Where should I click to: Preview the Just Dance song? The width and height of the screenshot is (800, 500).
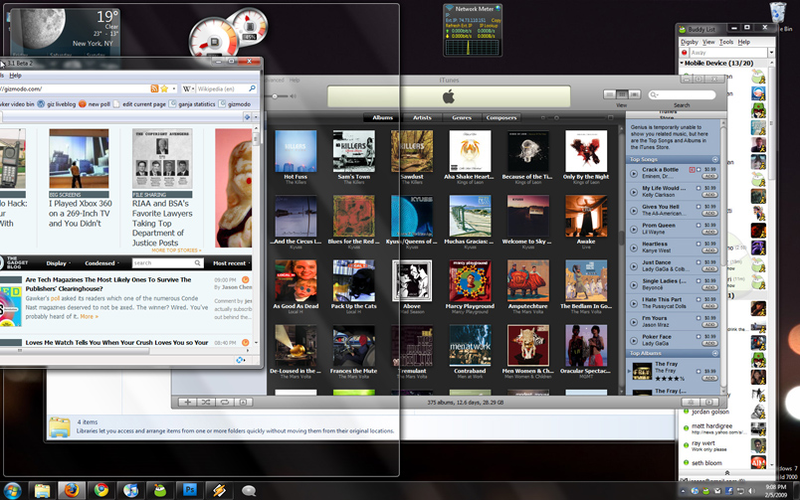(634, 266)
